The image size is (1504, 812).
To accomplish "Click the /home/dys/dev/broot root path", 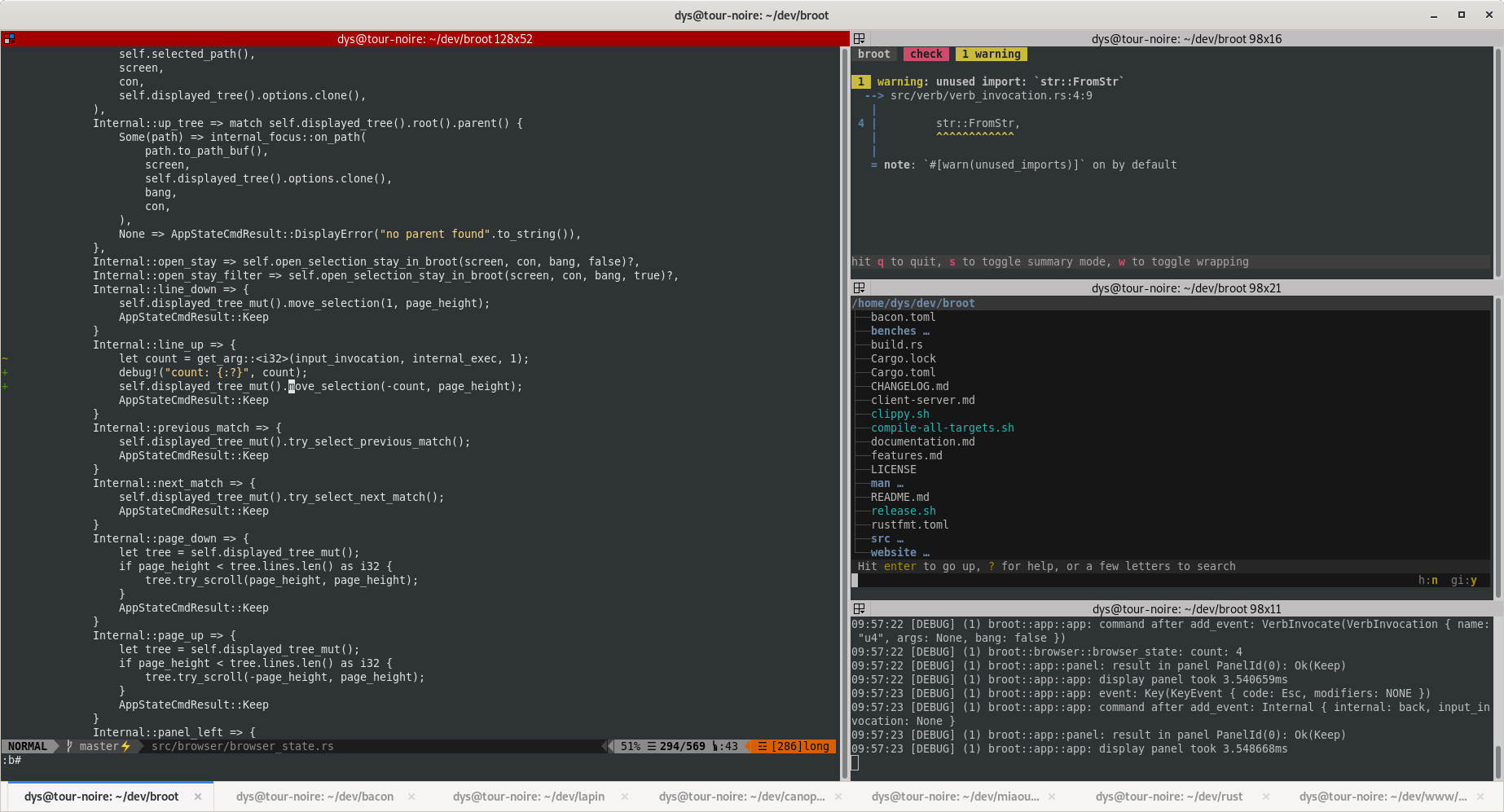I will click(x=913, y=303).
